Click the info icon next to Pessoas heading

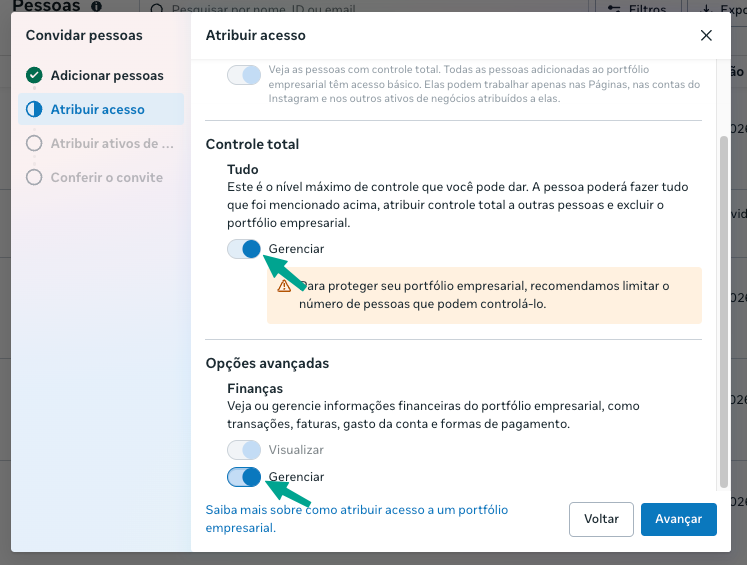(x=97, y=6)
